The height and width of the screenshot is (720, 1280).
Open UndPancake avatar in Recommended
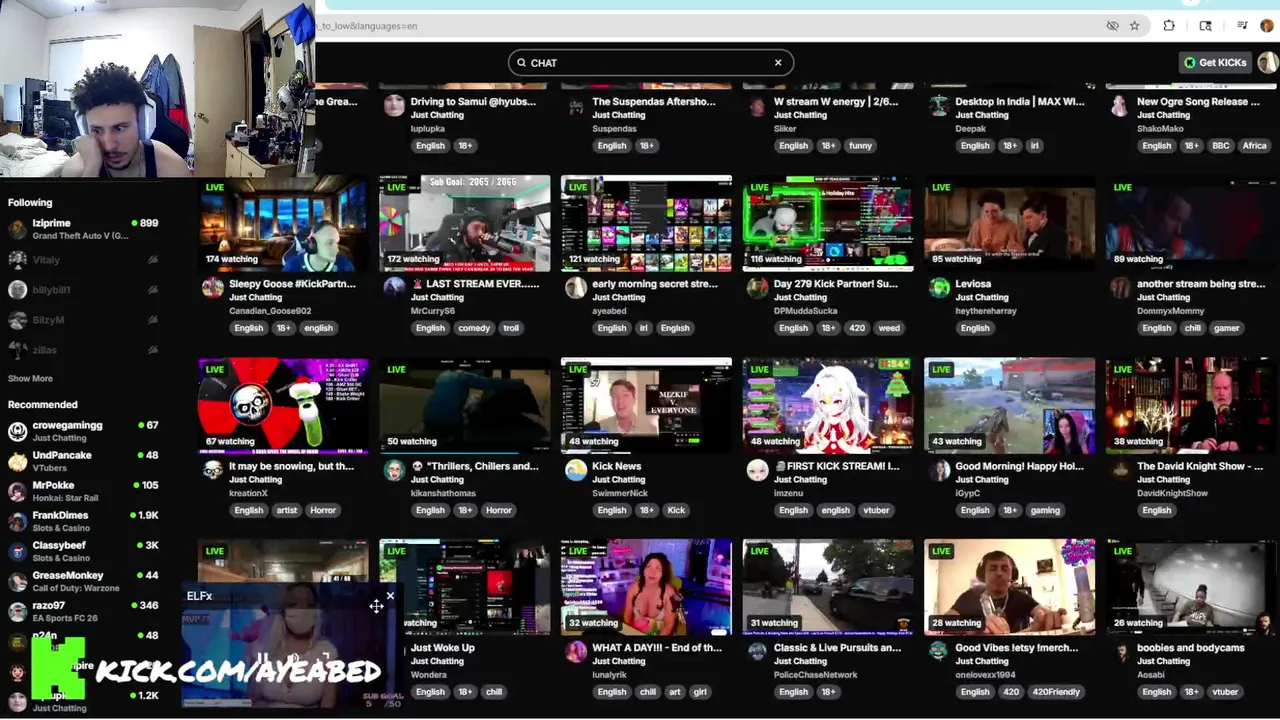(x=17, y=461)
